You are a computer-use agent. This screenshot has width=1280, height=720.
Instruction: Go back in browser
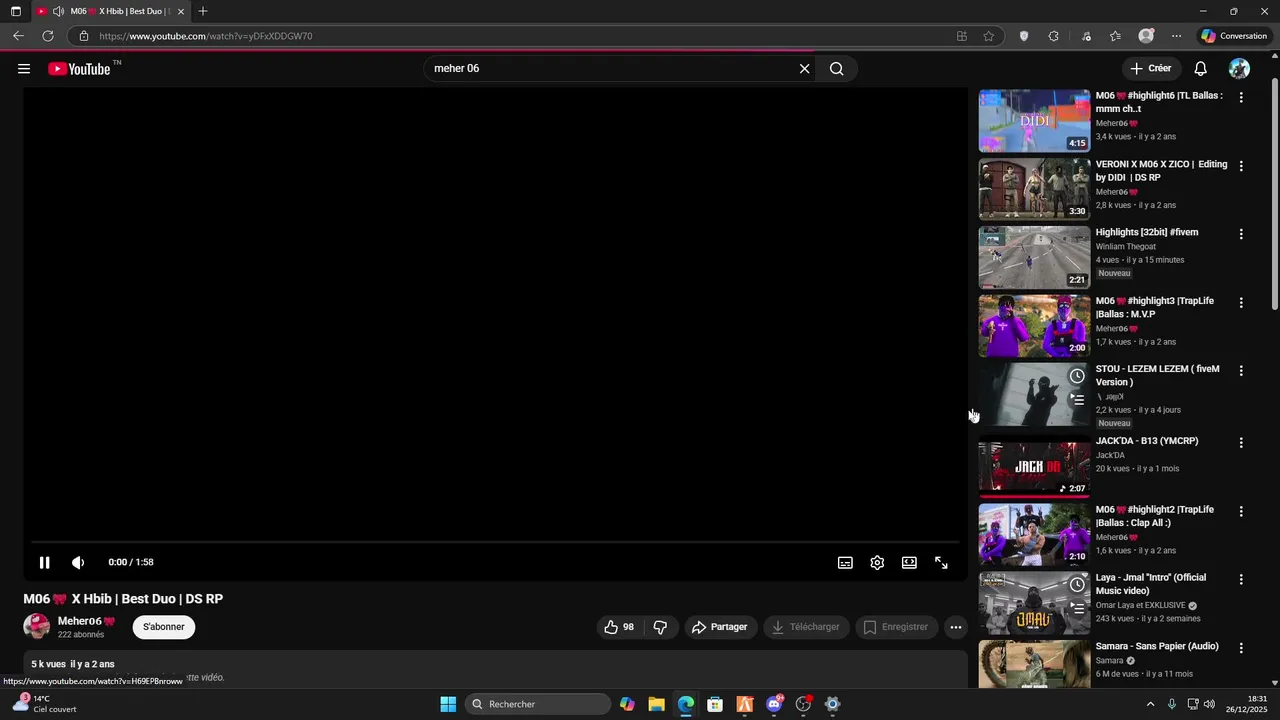[18, 36]
